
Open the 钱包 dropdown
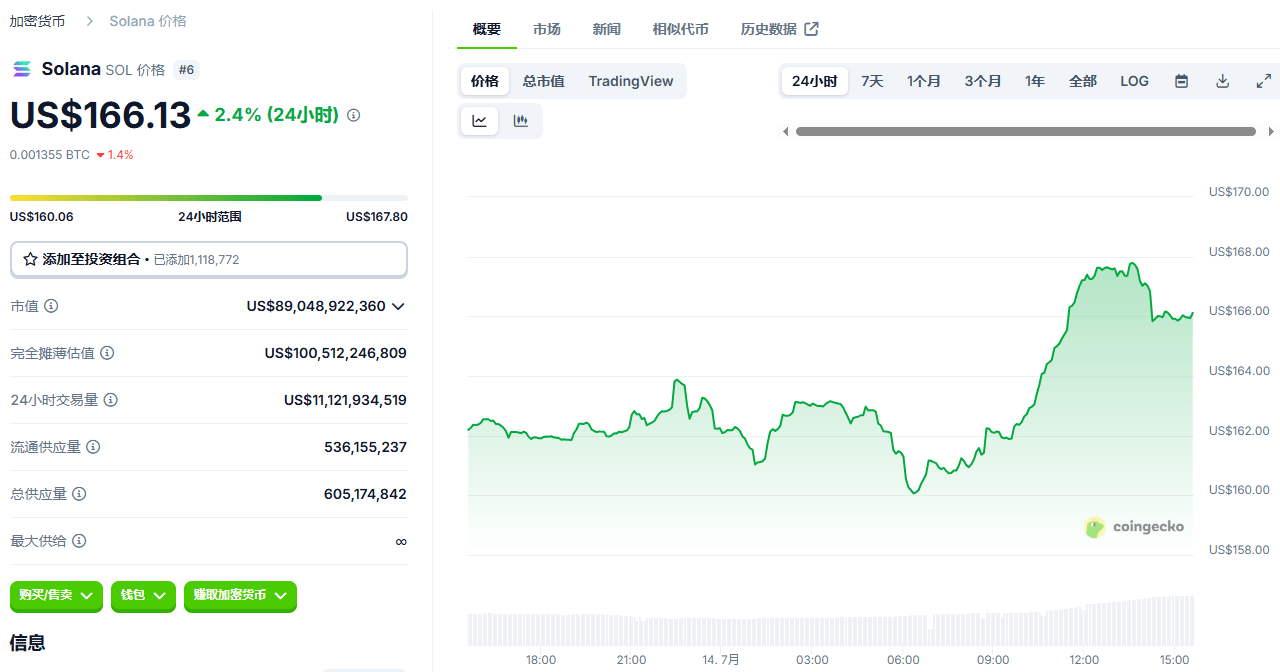click(143, 596)
